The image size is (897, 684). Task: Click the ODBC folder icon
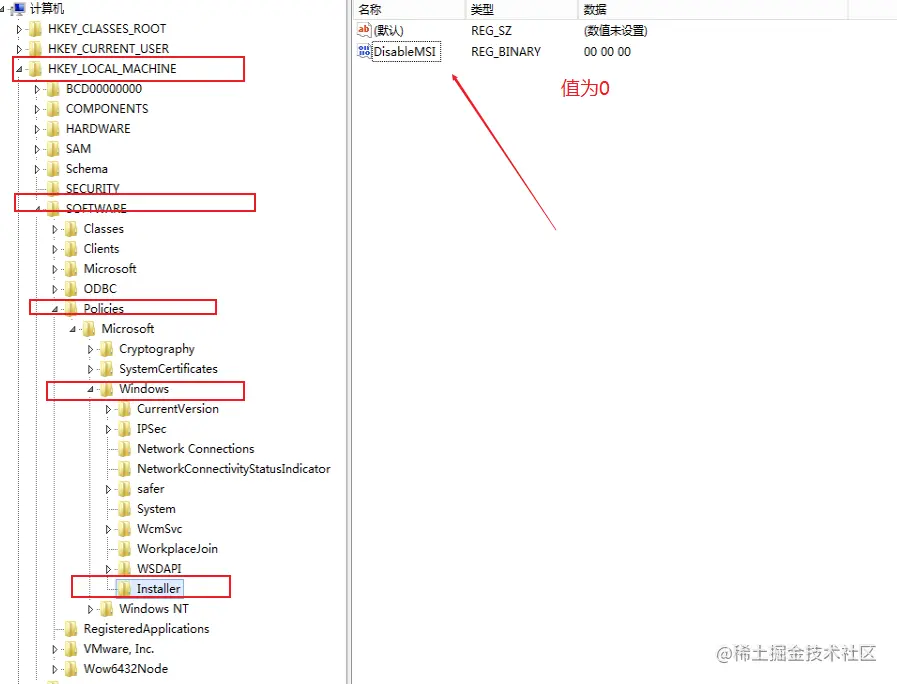(71, 289)
